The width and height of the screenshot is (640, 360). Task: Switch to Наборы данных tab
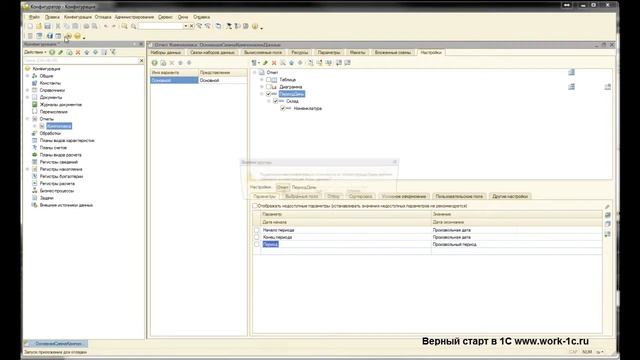(166, 53)
